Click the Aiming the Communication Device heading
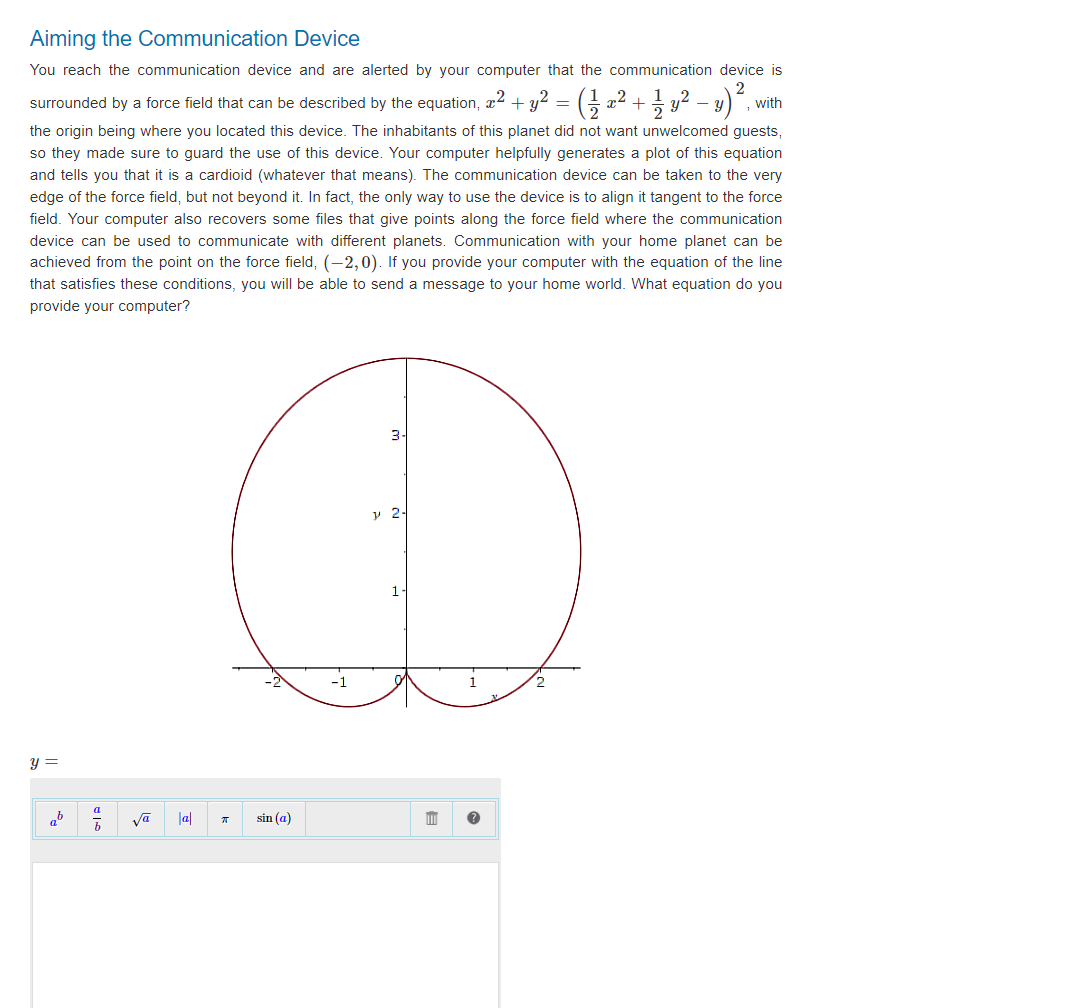Screen dimensions: 1081x1008 [195, 38]
